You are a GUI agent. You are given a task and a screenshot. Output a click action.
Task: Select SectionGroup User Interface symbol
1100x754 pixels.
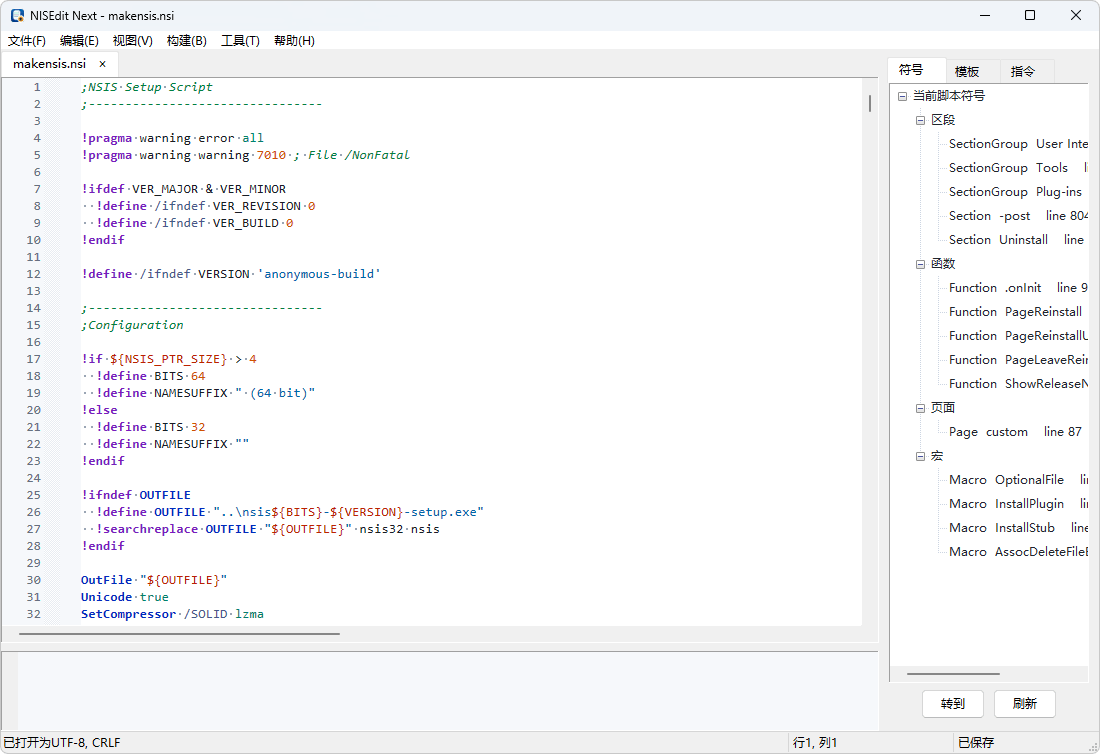coord(1018,144)
